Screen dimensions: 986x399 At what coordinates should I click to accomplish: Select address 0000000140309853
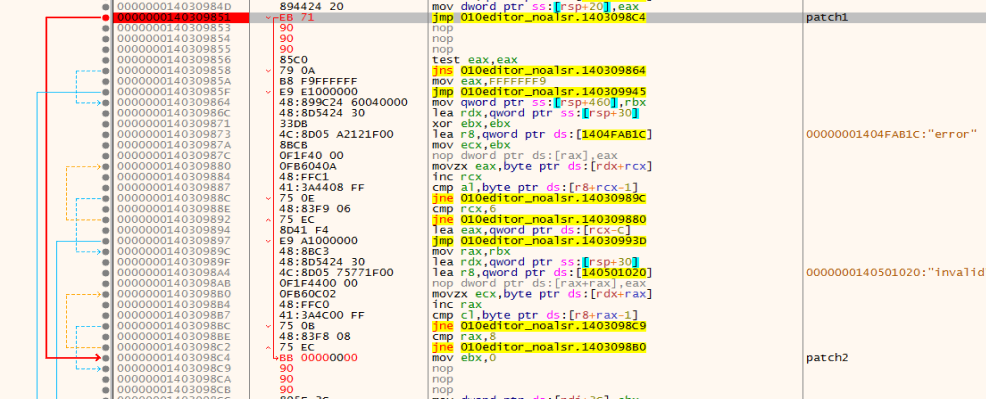[174, 28]
